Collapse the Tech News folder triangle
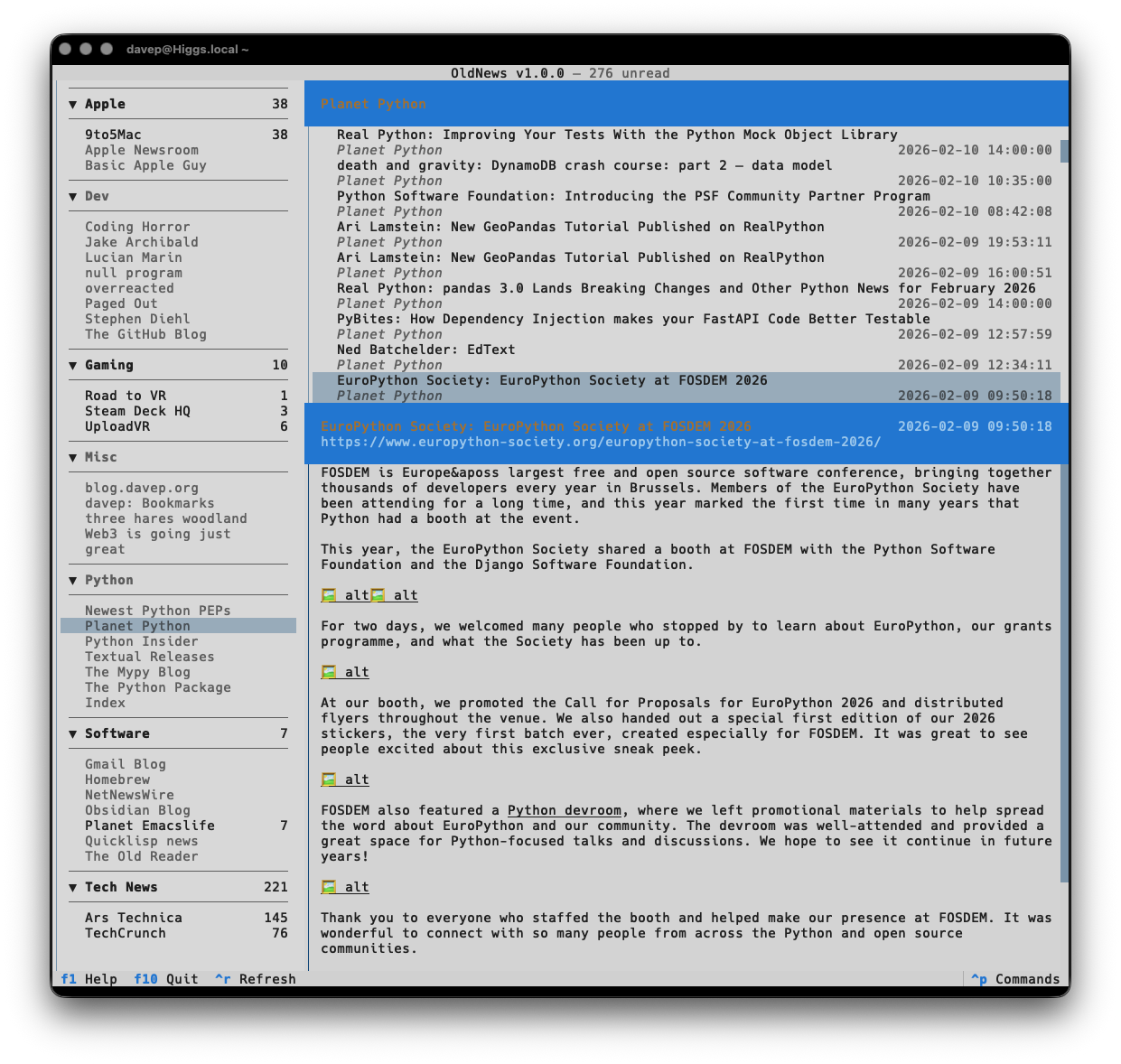This screenshot has width=1121, height=1064. 72,888
